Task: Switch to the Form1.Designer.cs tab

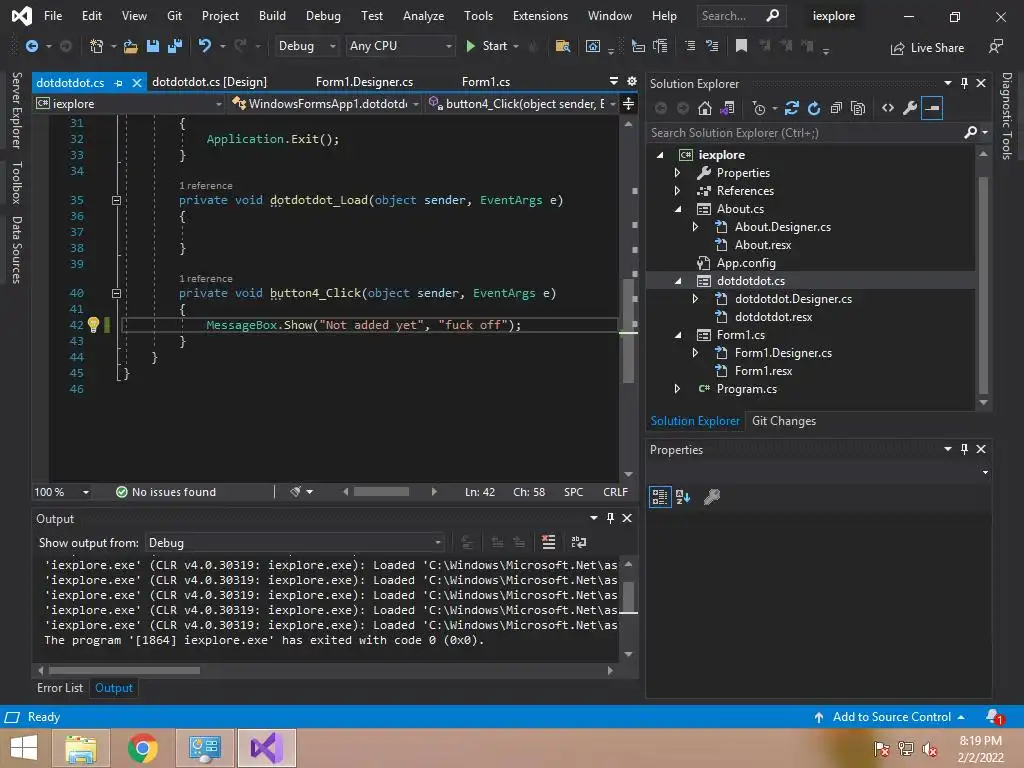Action: [x=364, y=82]
